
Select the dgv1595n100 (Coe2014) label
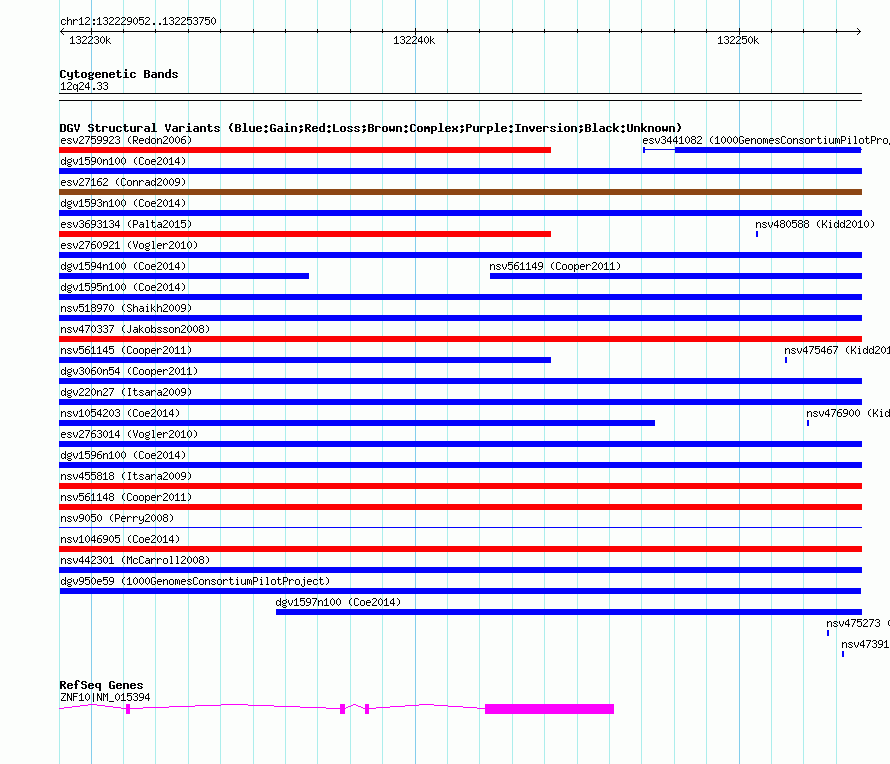[x=123, y=287]
